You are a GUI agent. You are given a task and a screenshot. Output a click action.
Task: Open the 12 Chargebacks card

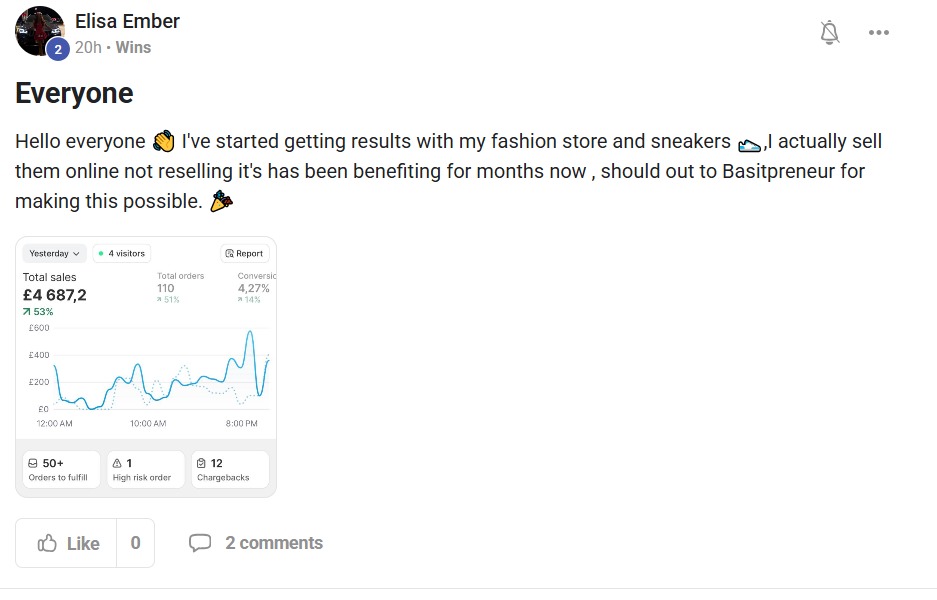[x=230, y=469]
